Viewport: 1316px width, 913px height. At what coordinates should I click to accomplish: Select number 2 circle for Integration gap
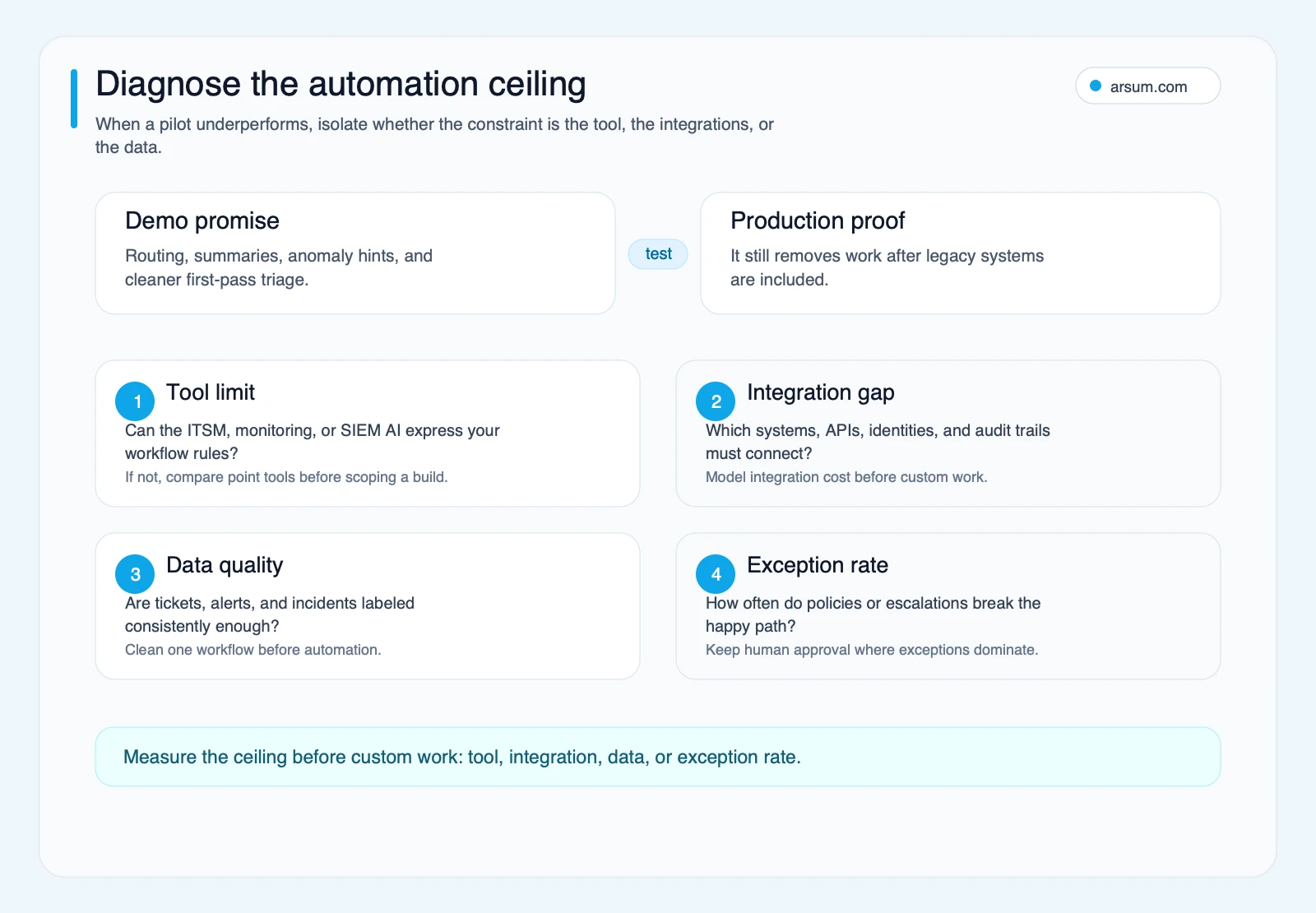click(x=716, y=401)
